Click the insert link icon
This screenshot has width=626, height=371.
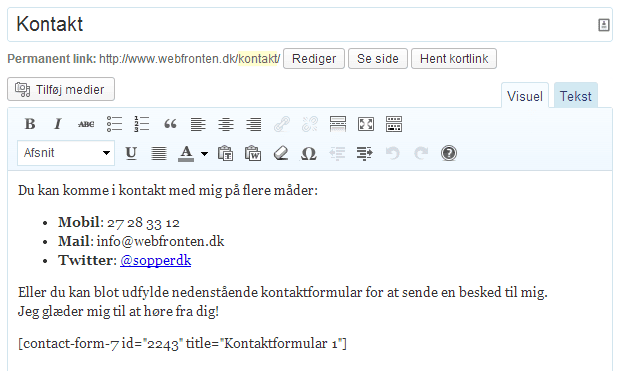click(282, 124)
